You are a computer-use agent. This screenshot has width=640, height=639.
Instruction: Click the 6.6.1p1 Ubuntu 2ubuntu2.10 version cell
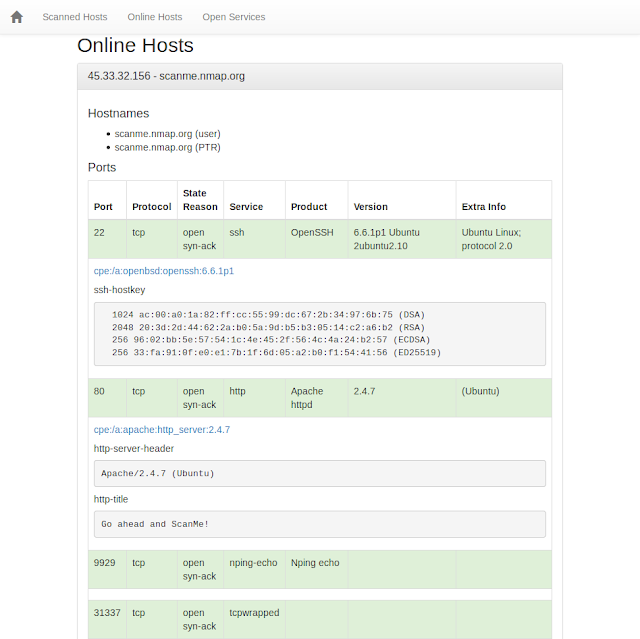pyautogui.click(x=402, y=239)
